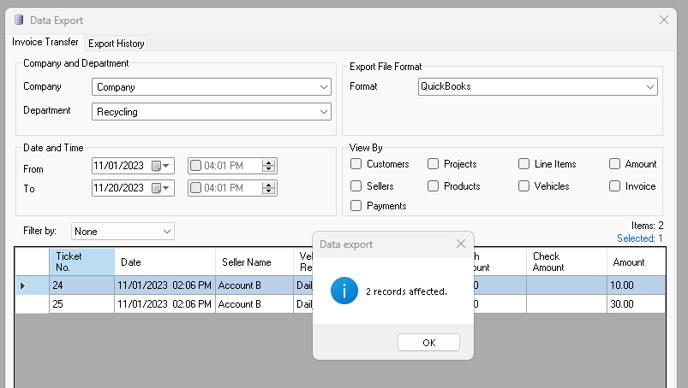Image resolution: width=688 pixels, height=388 pixels.
Task: Click the To time spinner arrows
Action: click(269, 188)
